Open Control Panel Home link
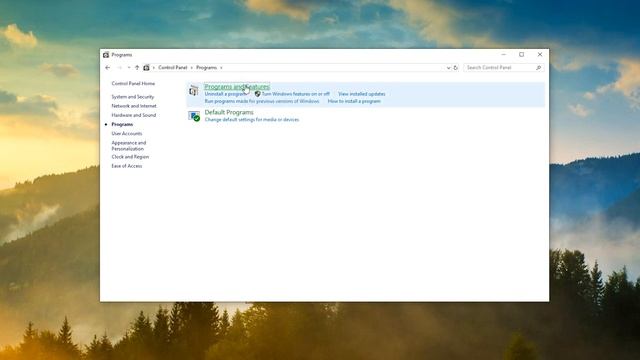 coord(133,83)
